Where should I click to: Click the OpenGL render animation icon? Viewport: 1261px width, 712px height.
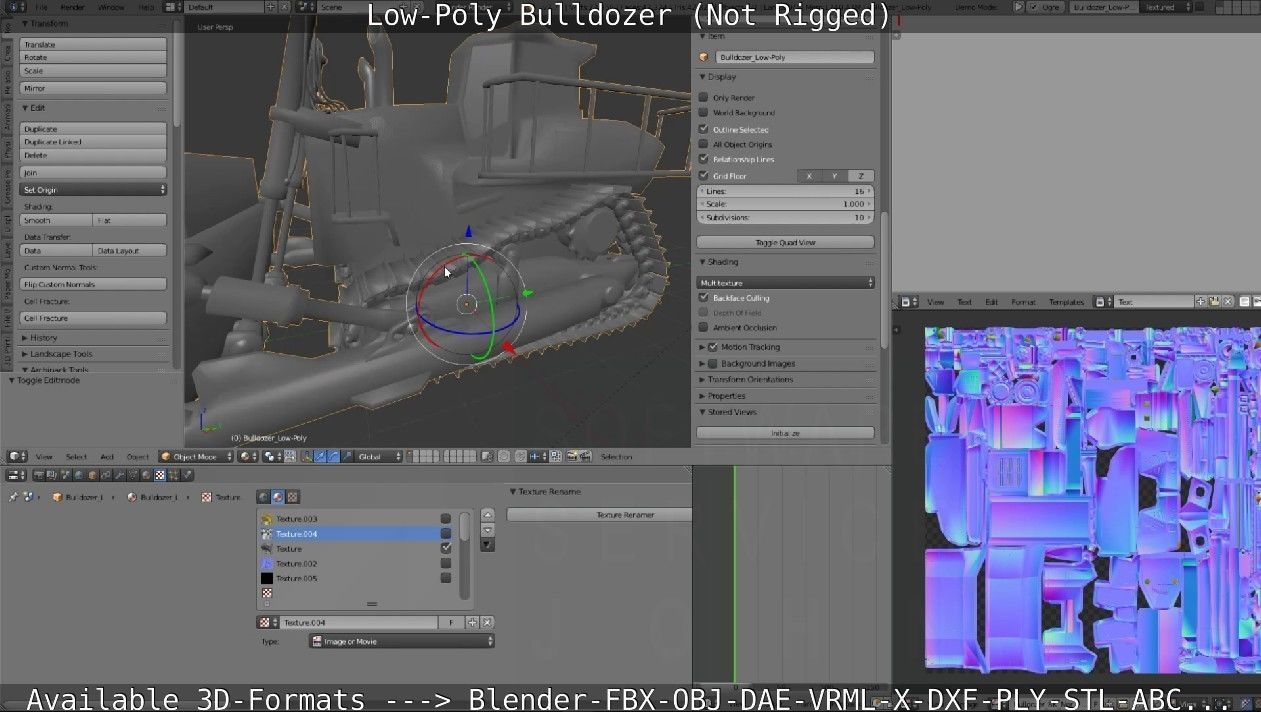(585, 456)
